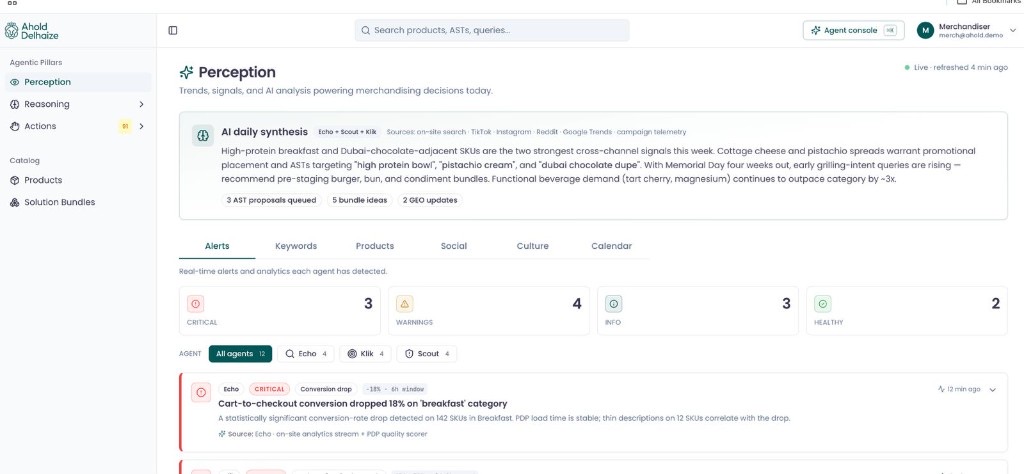1024x474 pixels.
Task: Expand the breakfast conversion alert chevron
Action: [993, 390]
